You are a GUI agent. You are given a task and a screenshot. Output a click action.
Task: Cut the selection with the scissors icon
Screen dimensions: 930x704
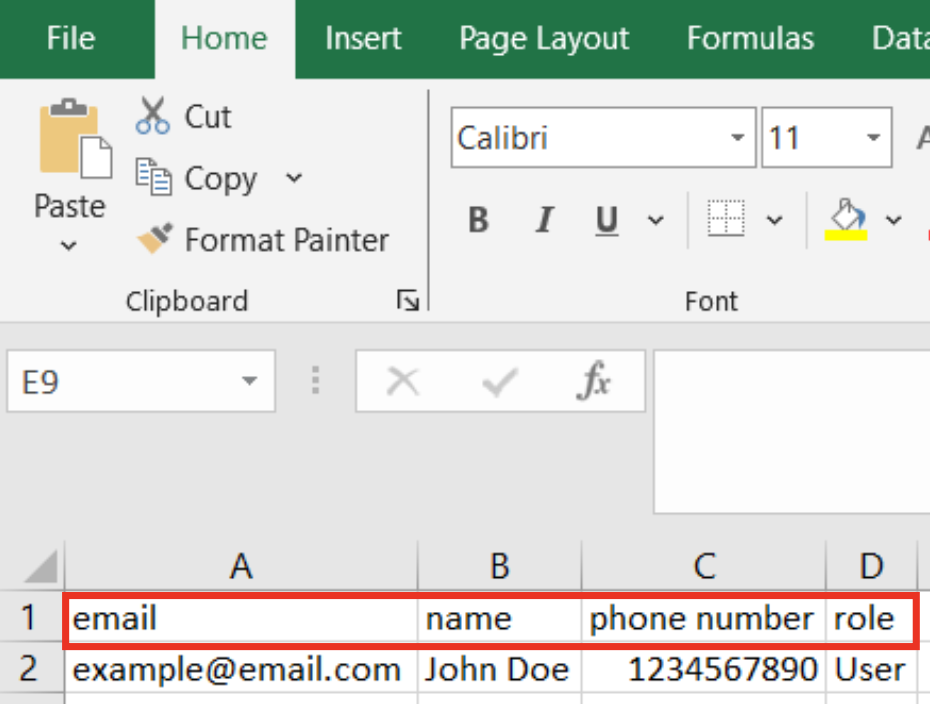point(152,116)
